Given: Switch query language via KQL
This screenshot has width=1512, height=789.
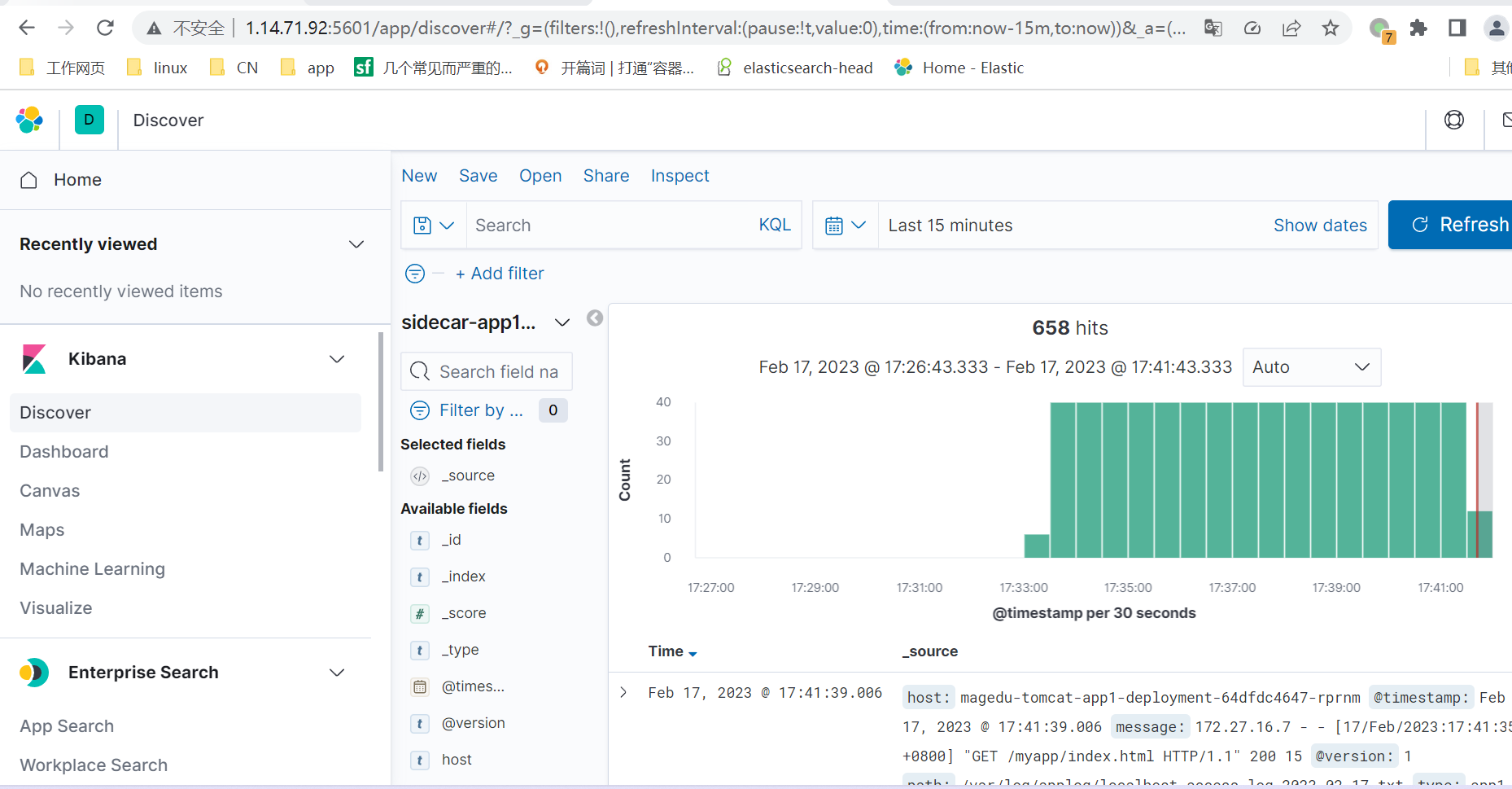Looking at the screenshot, I should coord(775,226).
